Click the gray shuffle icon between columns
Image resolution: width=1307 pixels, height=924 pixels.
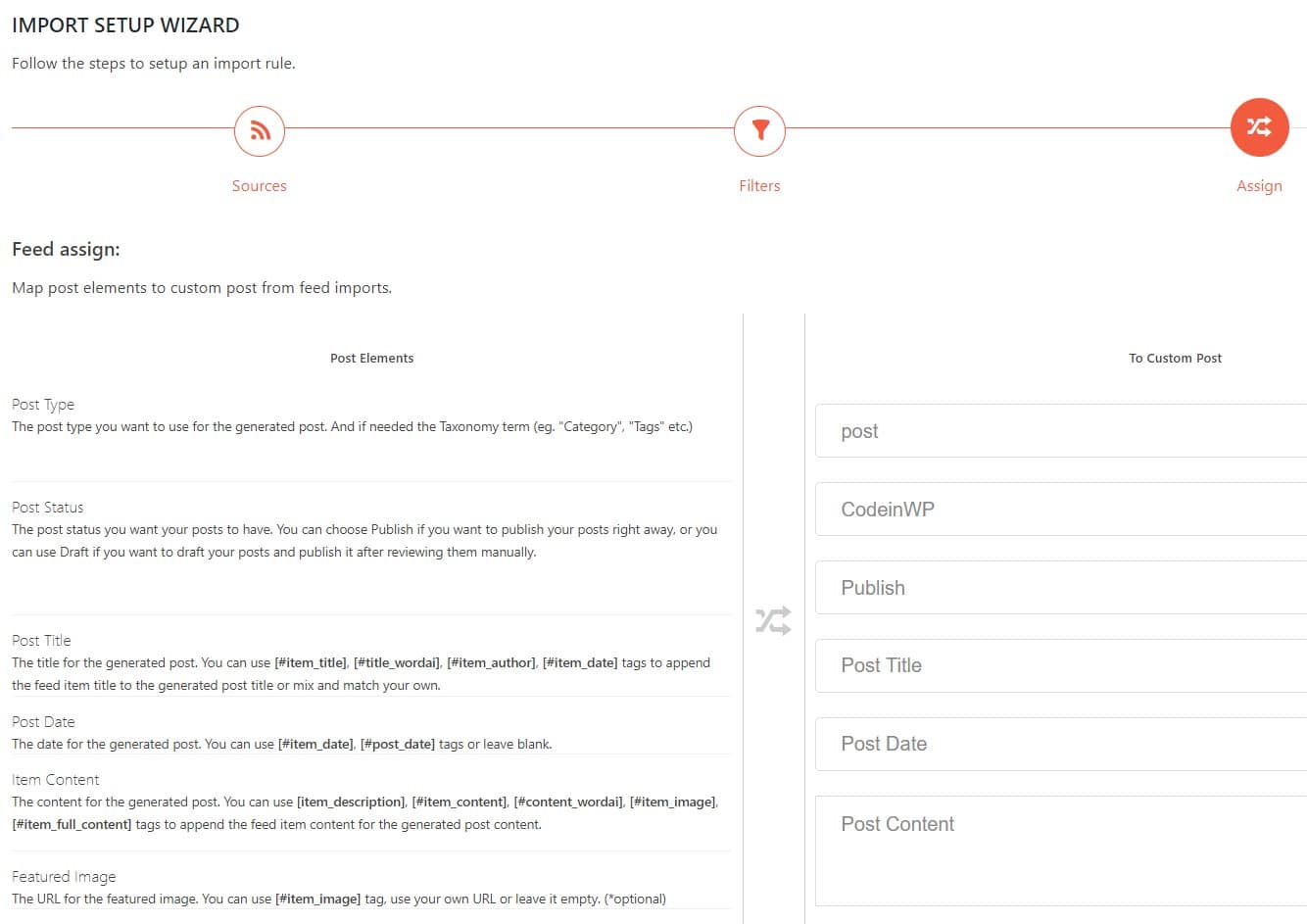[773, 620]
